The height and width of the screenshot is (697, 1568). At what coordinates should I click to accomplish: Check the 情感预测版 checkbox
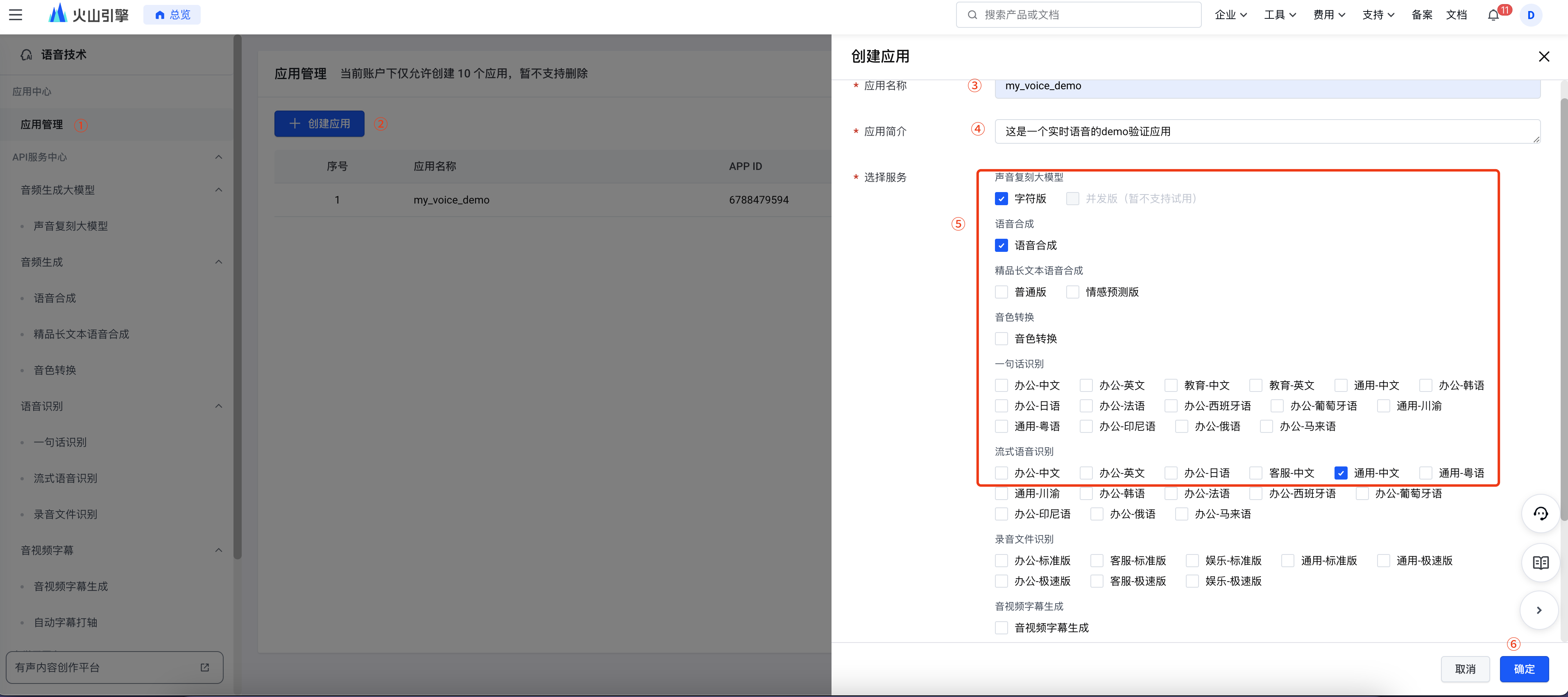[1072, 292]
